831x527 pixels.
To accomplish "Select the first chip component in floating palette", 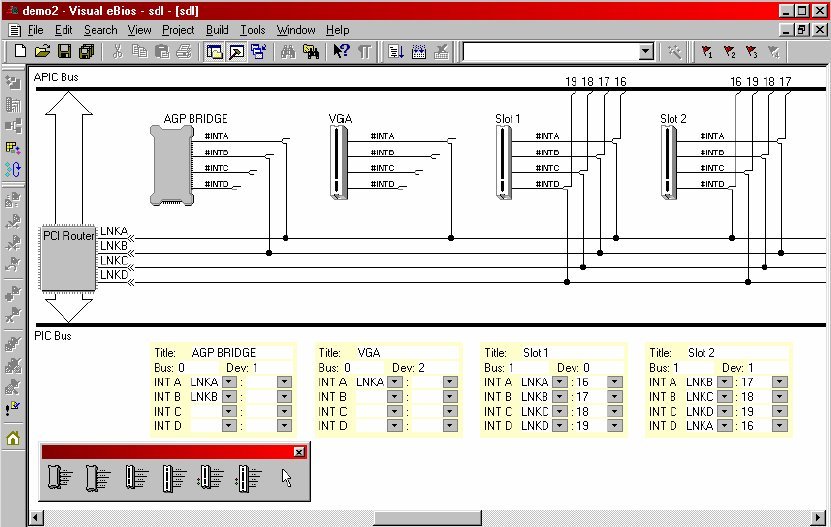I will pyautogui.click(x=59, y=478).
